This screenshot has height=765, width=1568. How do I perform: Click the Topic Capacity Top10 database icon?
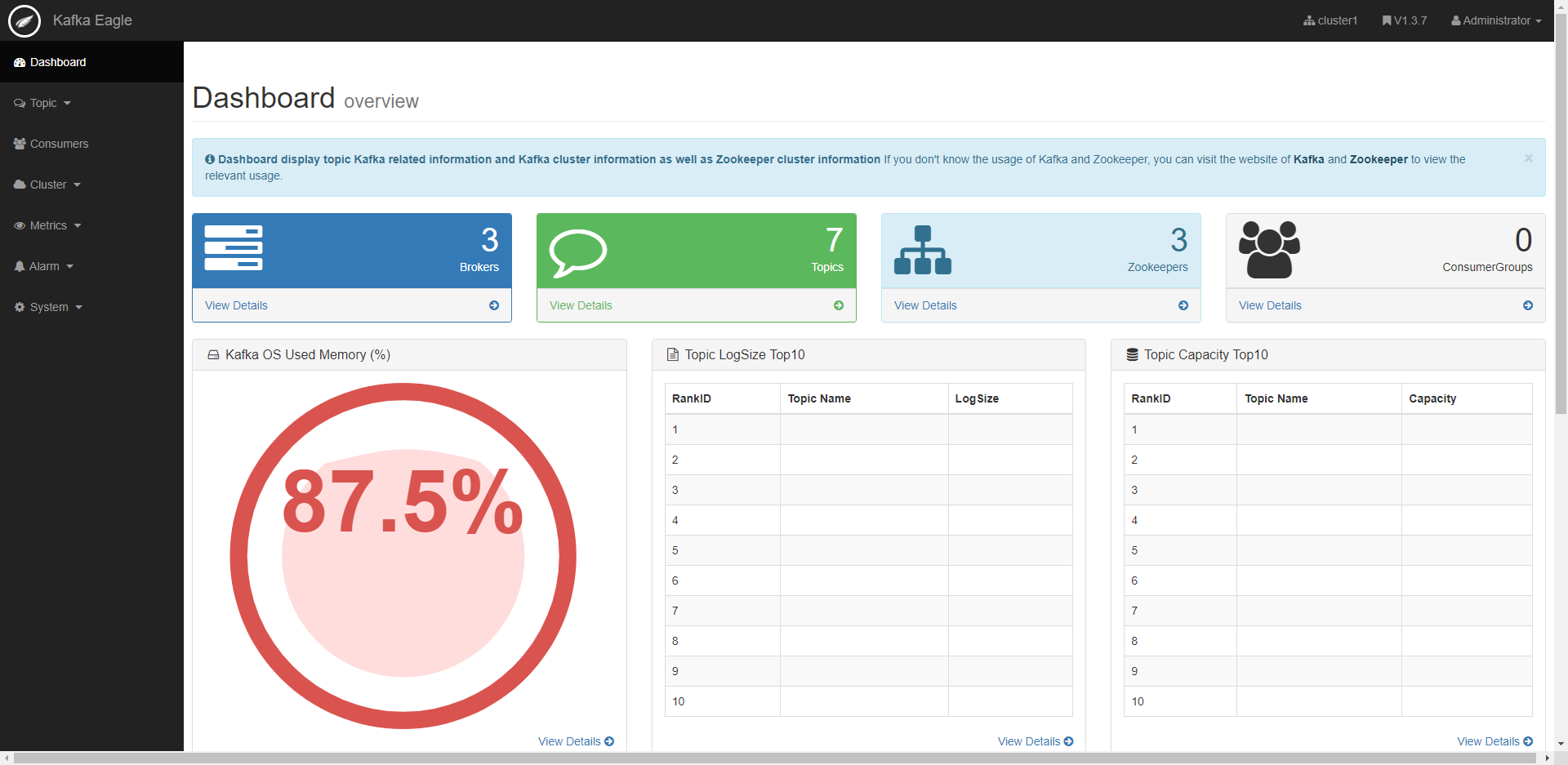coord(1132,354)
